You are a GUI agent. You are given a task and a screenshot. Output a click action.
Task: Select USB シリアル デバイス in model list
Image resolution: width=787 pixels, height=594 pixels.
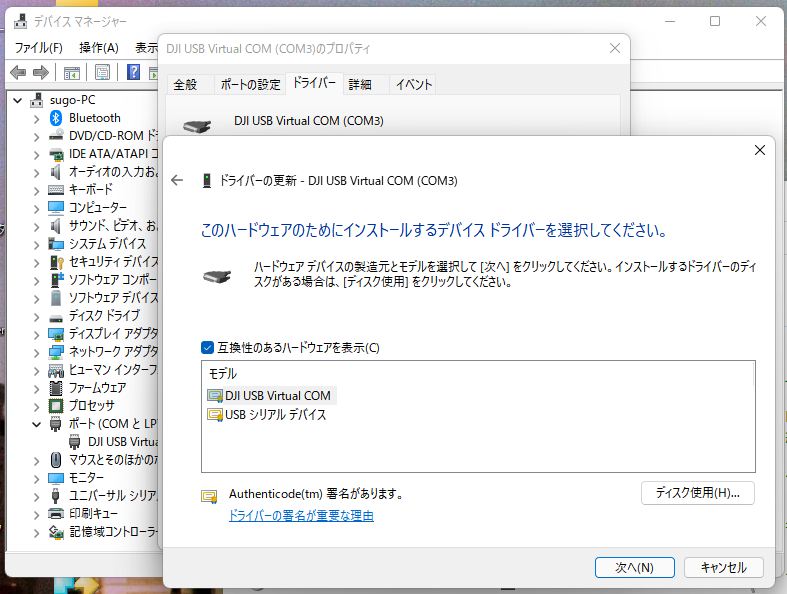point(267,415)
